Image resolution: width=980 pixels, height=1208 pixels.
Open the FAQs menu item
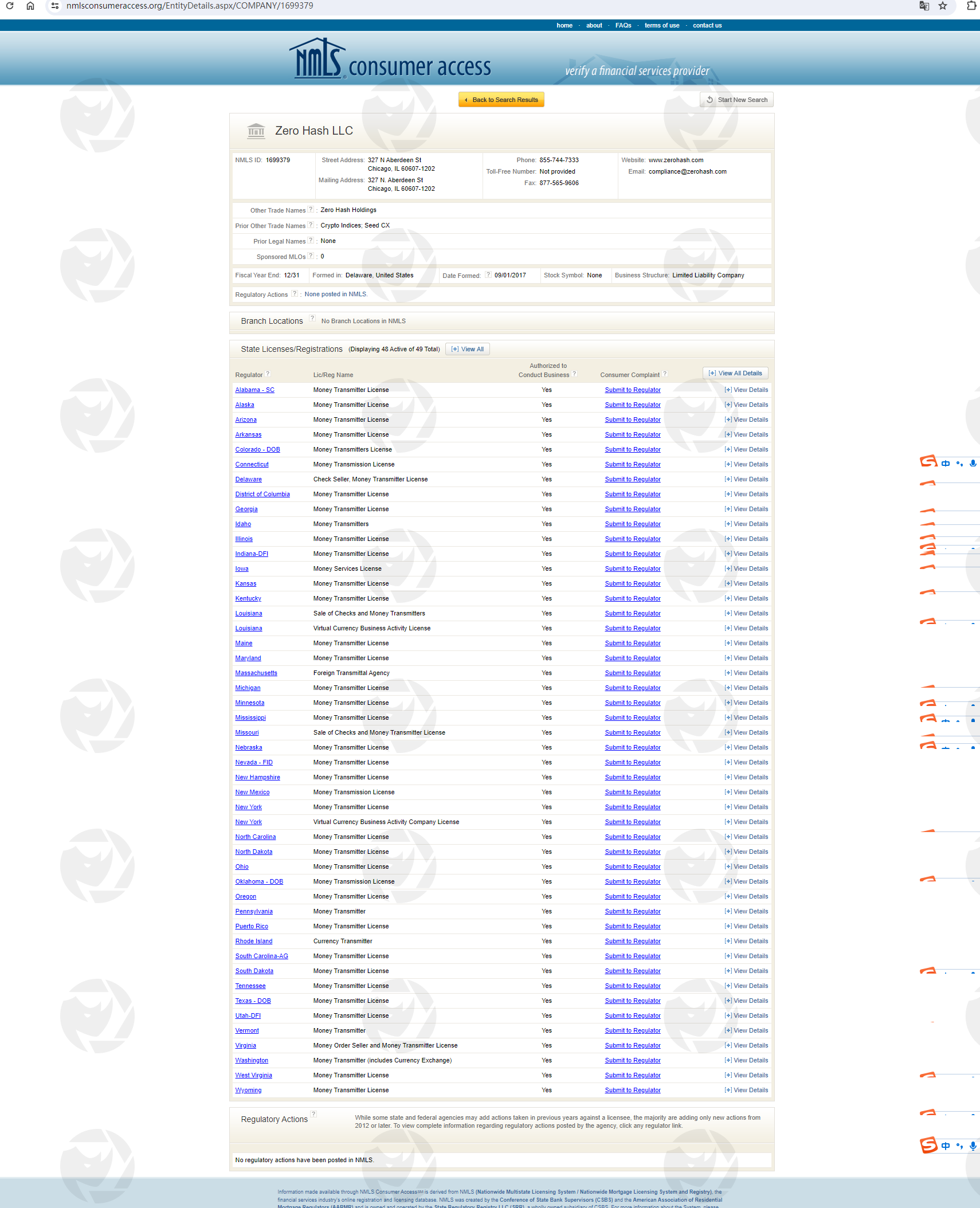click(x=623, y=26)
